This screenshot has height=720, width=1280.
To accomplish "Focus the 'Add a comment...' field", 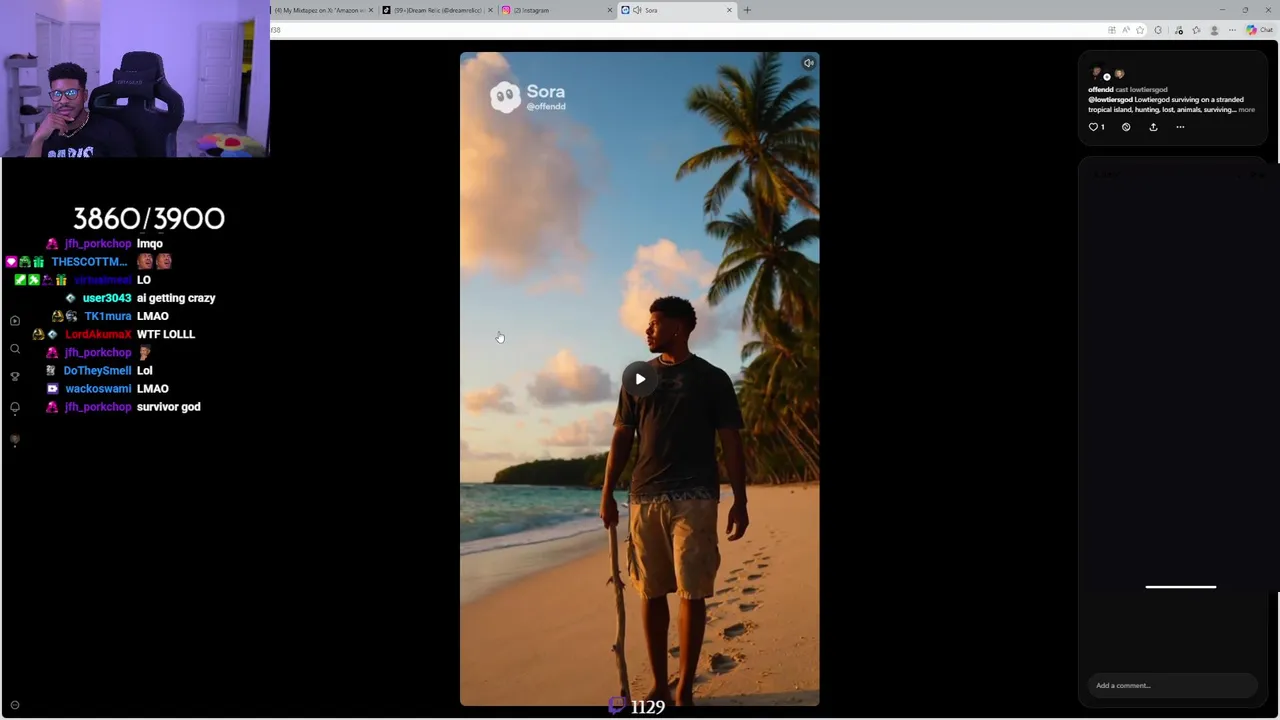I will [1172, 686].
